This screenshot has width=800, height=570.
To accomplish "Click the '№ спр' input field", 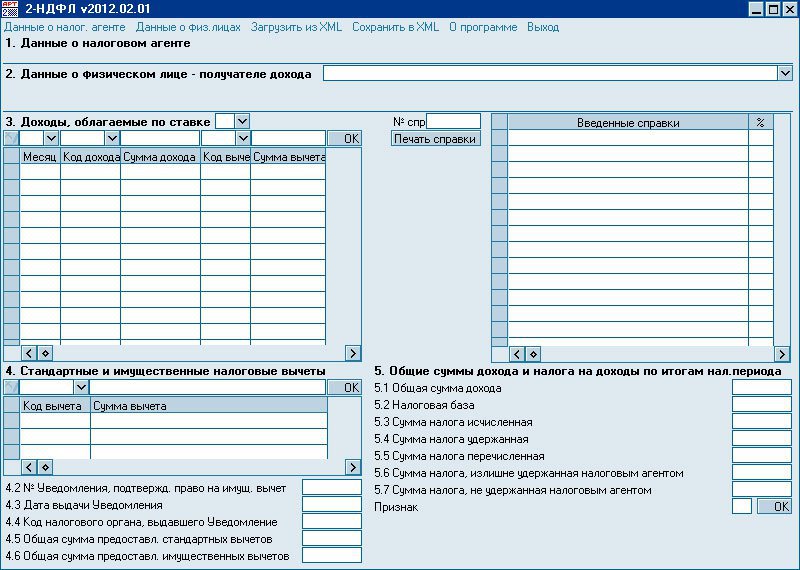I will (x=453, y=121).
